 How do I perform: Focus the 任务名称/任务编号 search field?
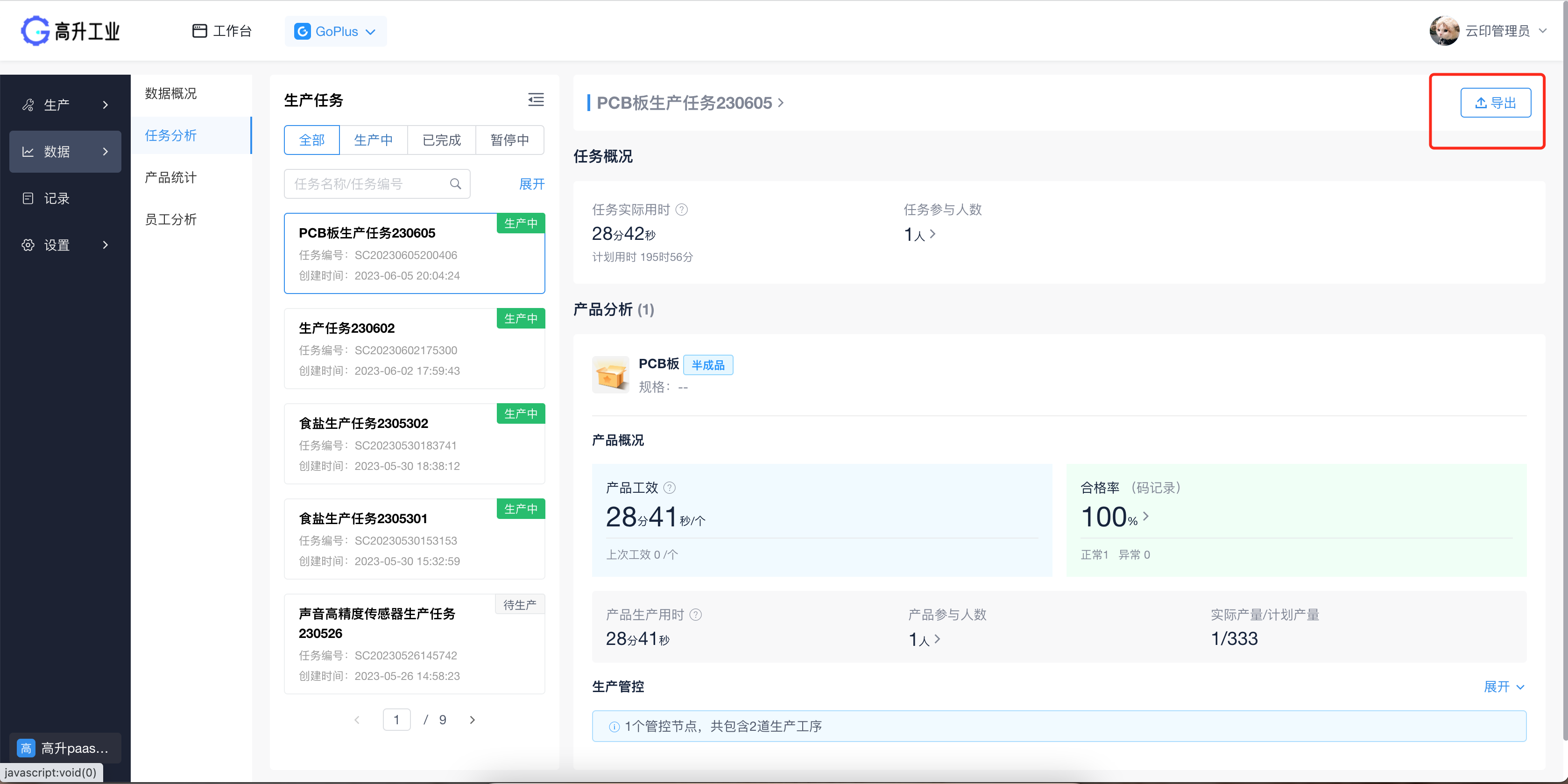click(377, 184)
